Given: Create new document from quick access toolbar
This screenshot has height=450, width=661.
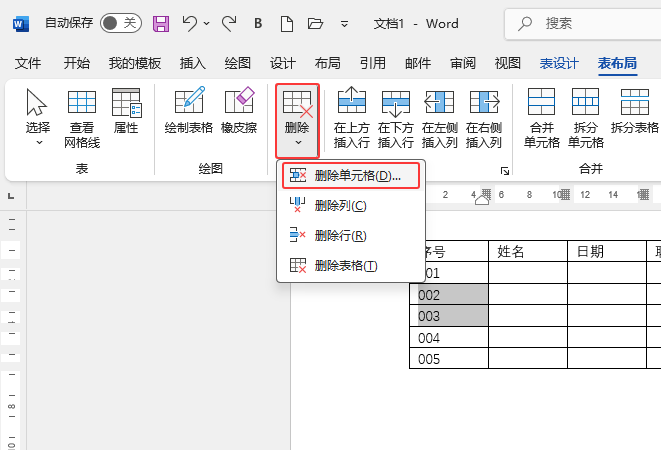Looking at the screenshot, I should coord(287,24).
